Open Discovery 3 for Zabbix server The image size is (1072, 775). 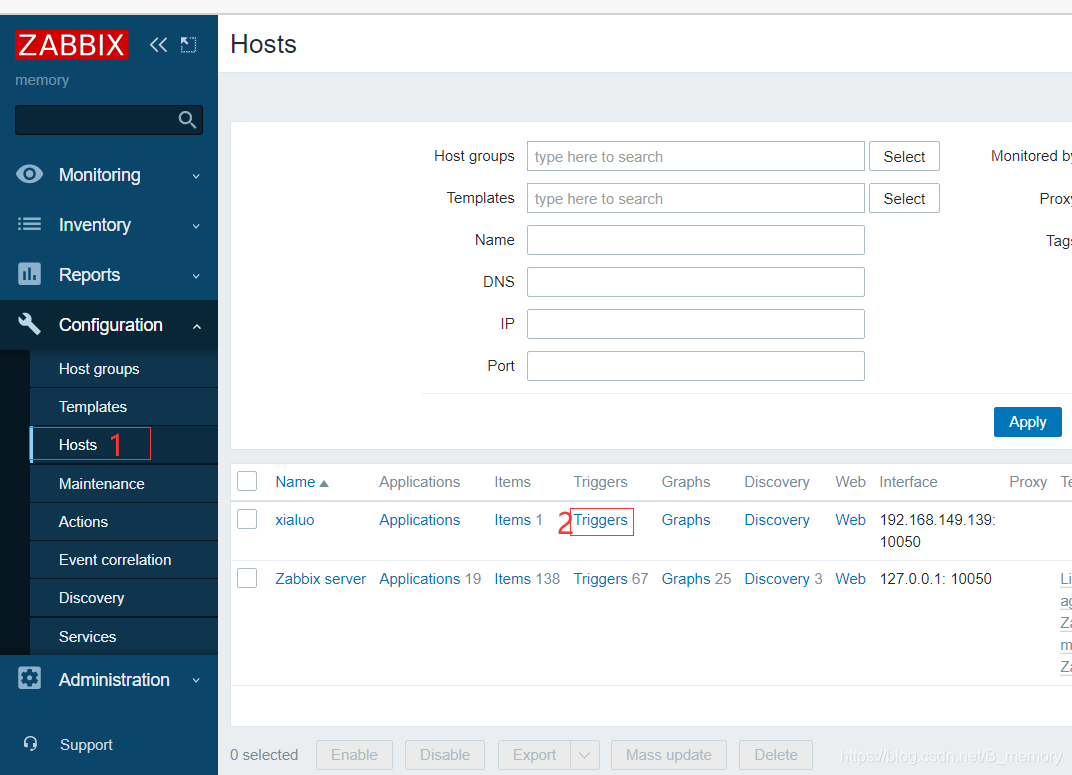click(x=777, y=579)
